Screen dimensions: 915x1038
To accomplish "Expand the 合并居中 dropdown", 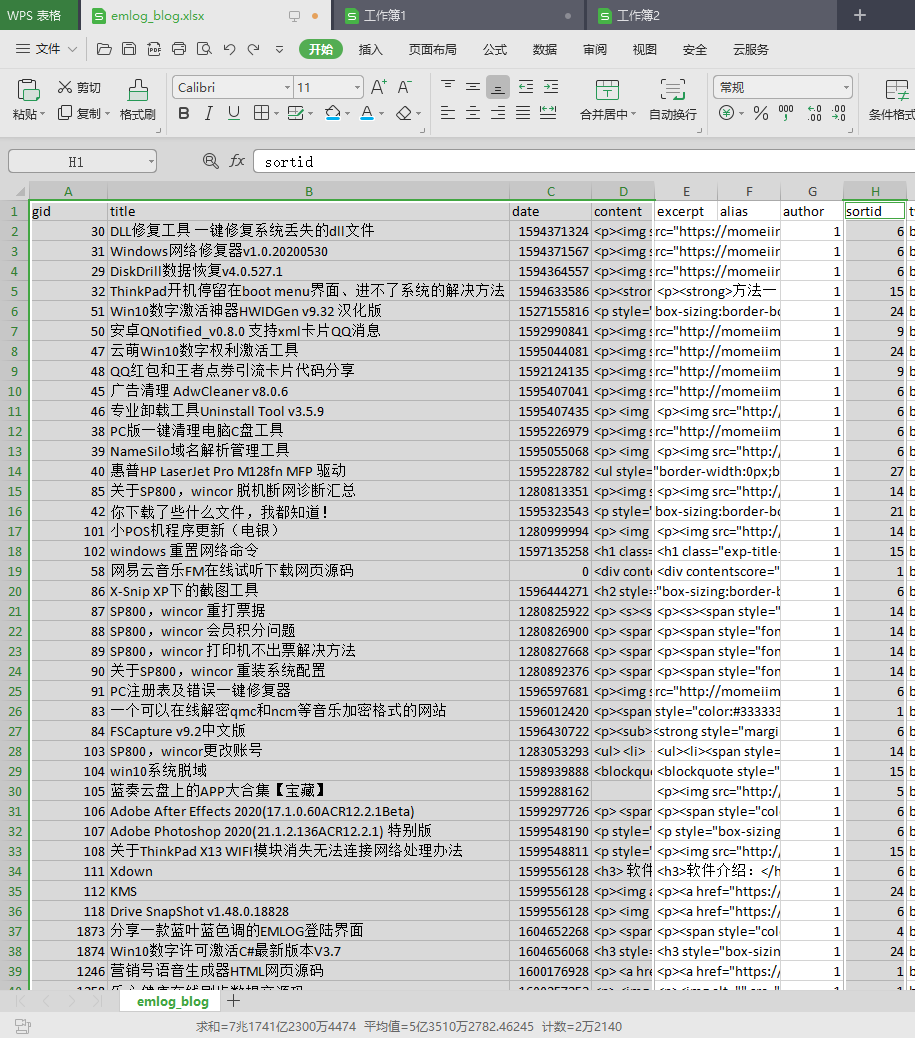I will click(x=633, y=115).
